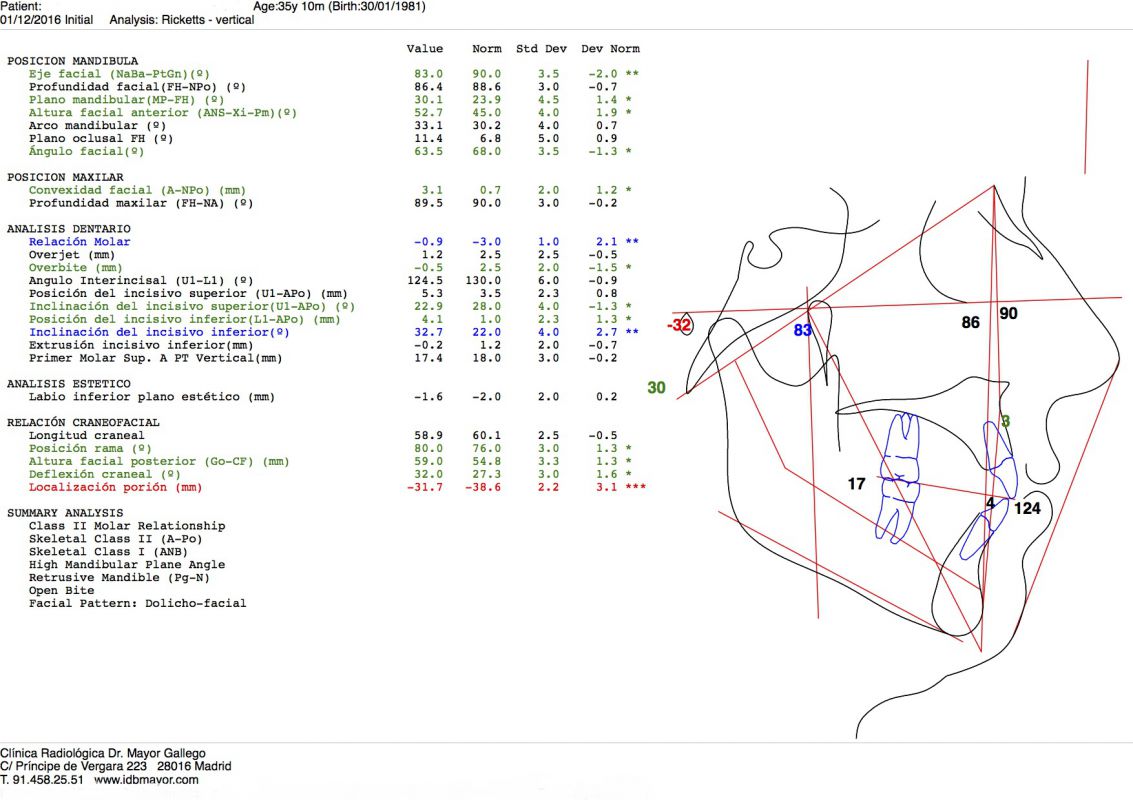Select the red Localización porión row
This screenshot has height=800, width=1133.
(x=115, y=487)
